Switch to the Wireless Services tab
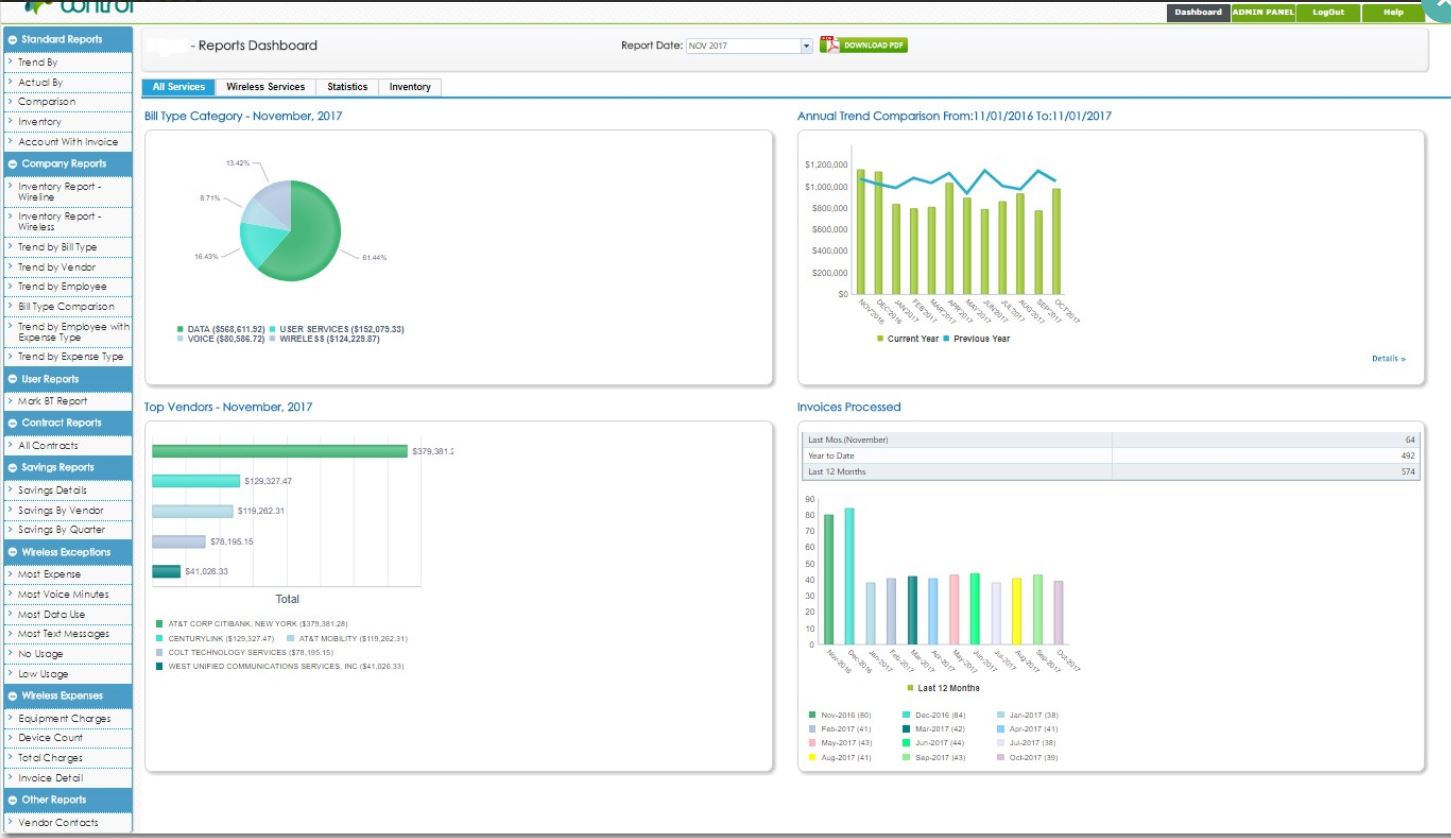The height and width of the screenshot is (838, 1451). tap(265, 87)
